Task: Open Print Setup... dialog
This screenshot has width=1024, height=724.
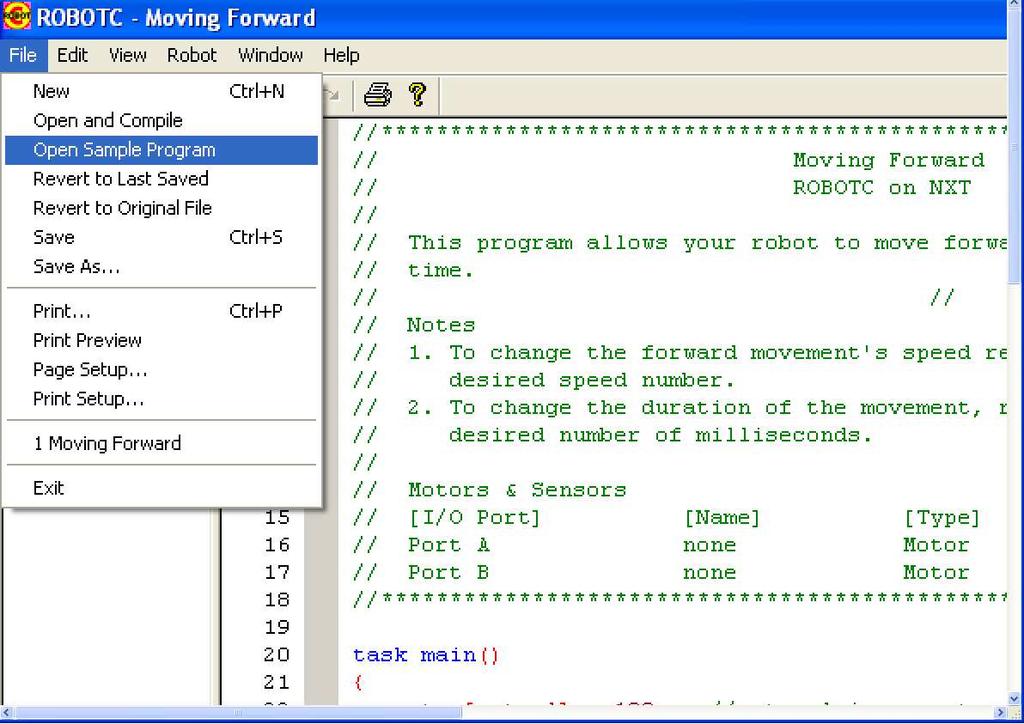Action: [161, 399]
